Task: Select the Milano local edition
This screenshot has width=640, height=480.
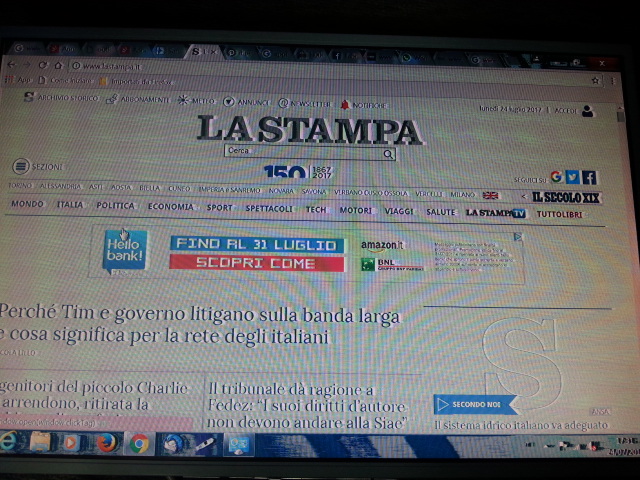Action: click(462, 195)
